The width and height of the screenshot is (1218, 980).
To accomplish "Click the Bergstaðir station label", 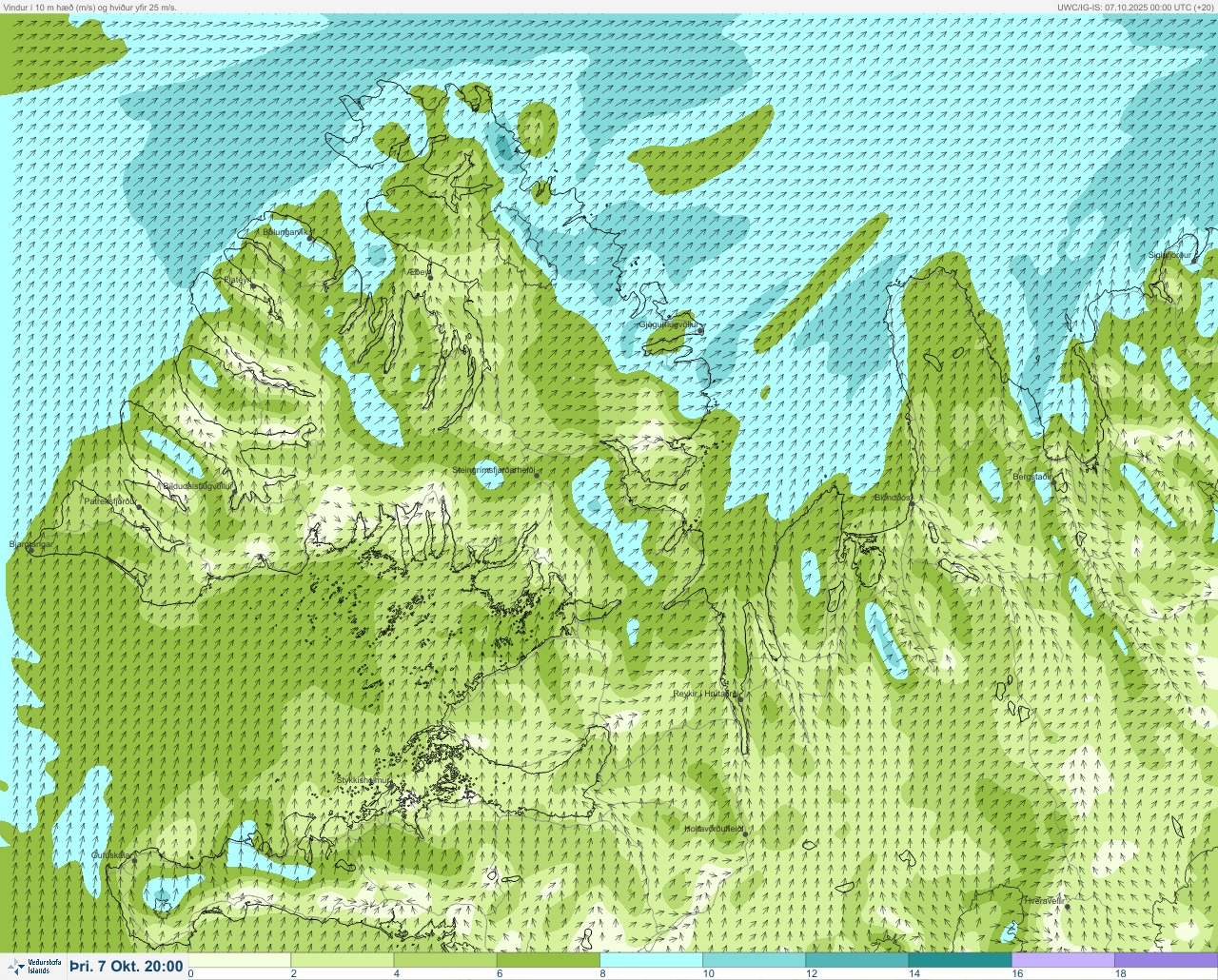I will point(1032,476).
